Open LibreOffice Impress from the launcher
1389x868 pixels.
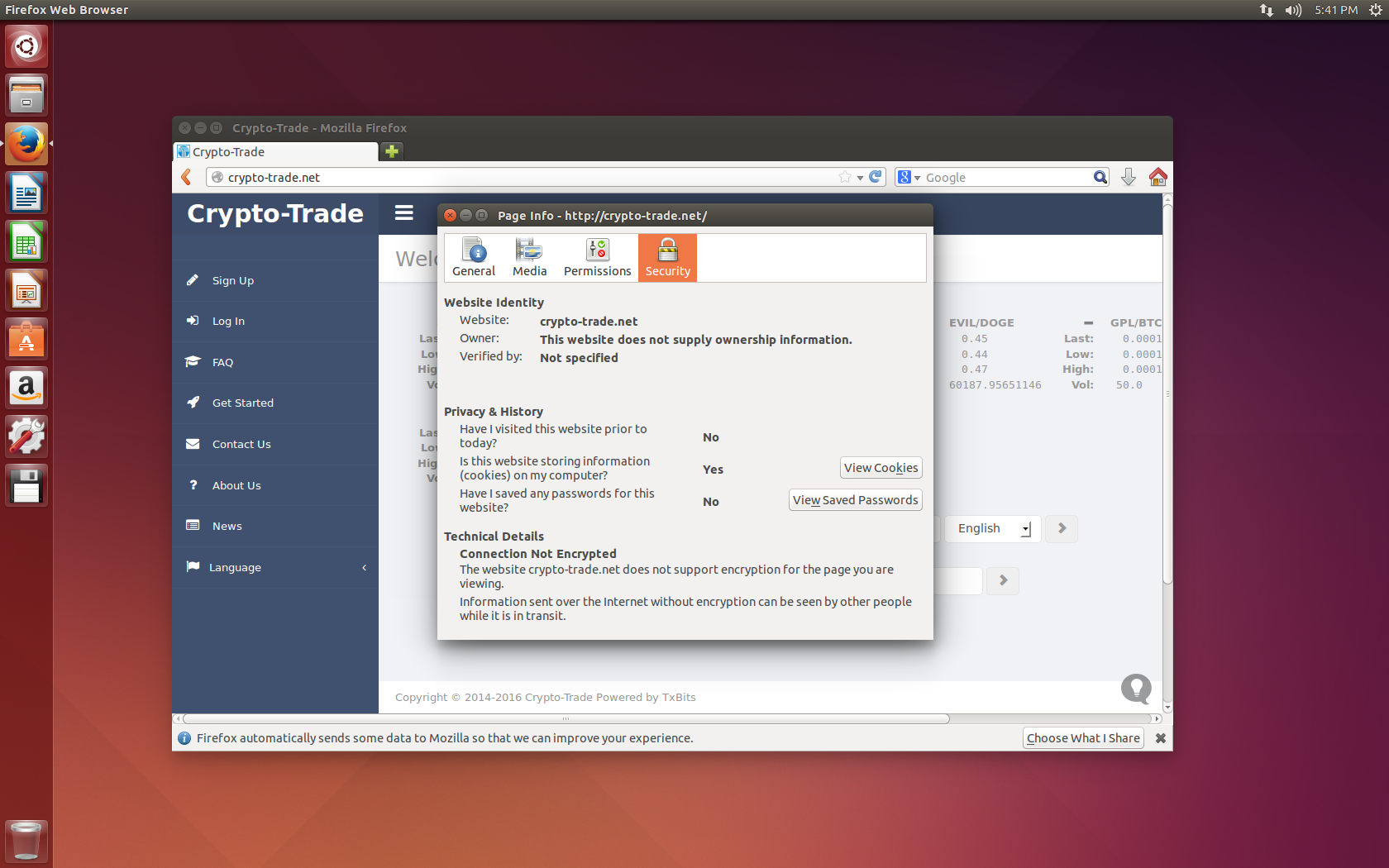click(x=26, y=290)
